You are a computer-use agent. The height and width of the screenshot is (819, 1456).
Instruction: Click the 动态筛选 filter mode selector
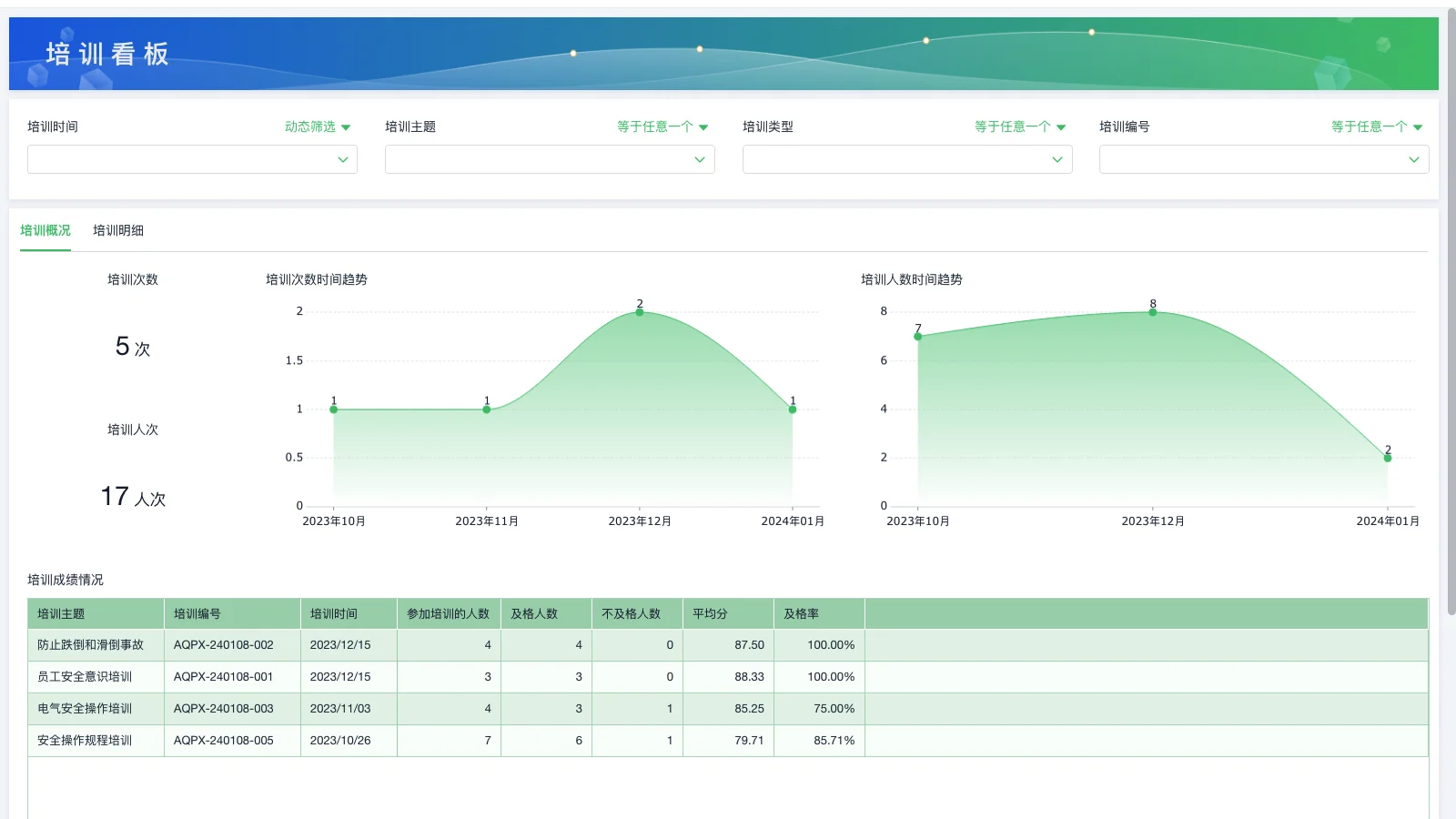coord(317,126)
